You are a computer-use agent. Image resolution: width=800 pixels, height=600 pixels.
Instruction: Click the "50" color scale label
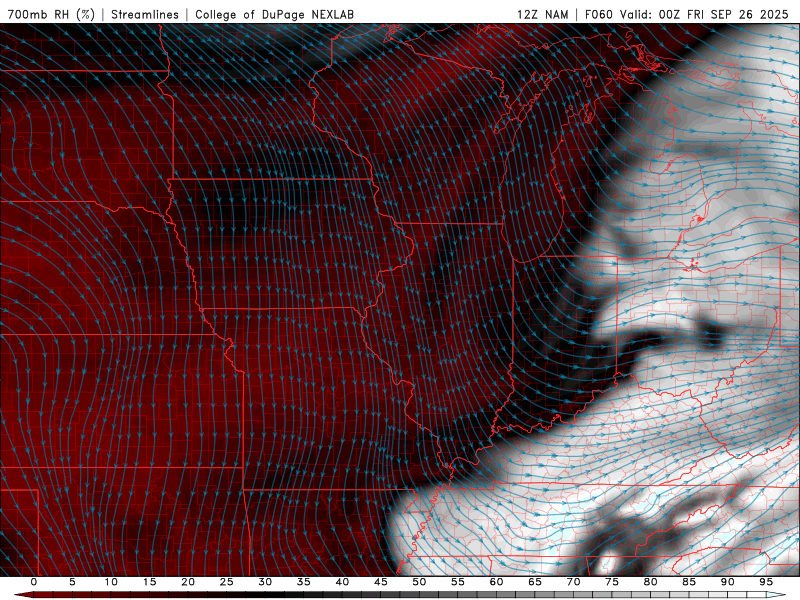pos(419,582)
